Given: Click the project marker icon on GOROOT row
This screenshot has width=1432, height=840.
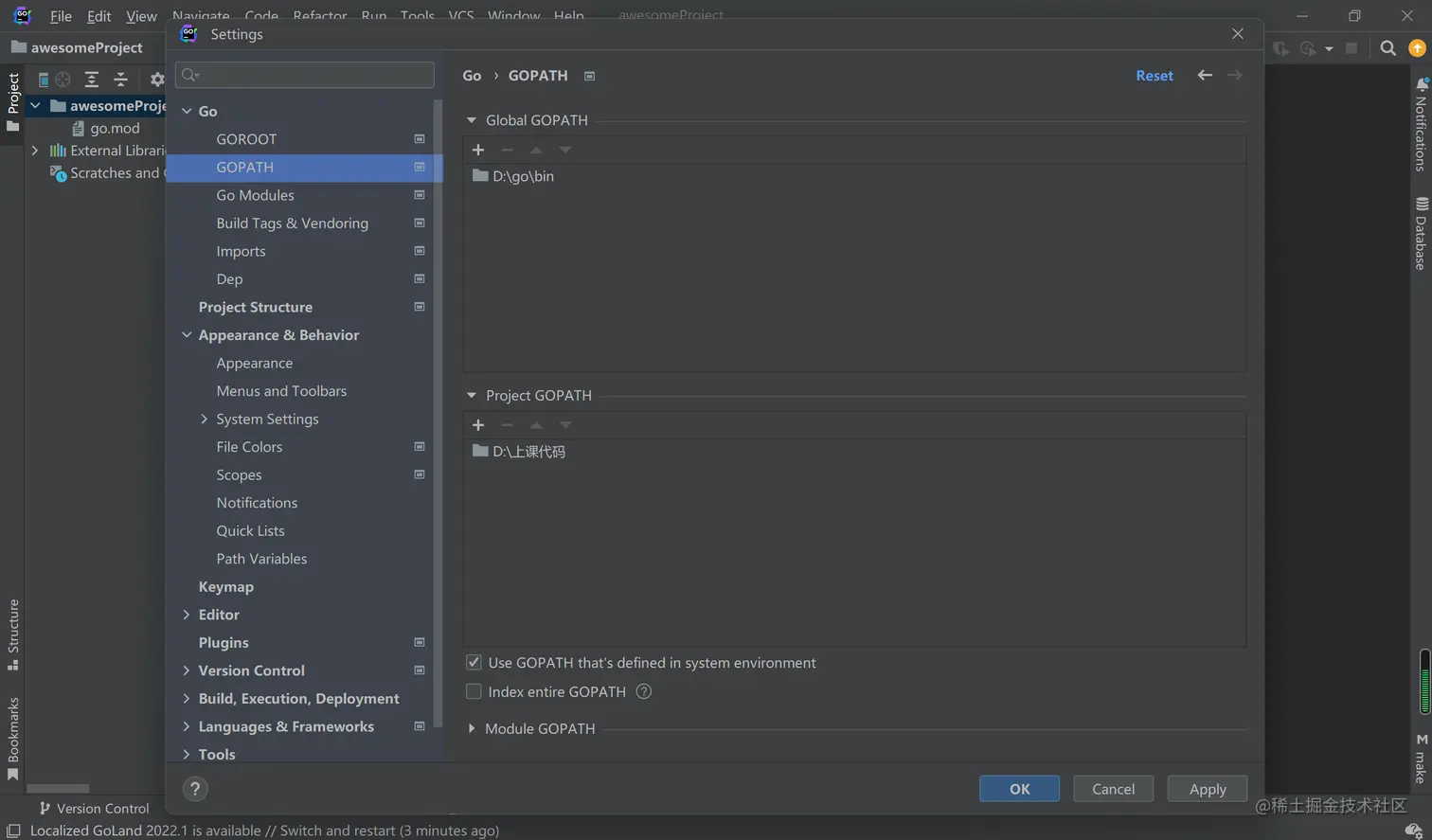Looking at the screenshot, I should click(420, 139).
